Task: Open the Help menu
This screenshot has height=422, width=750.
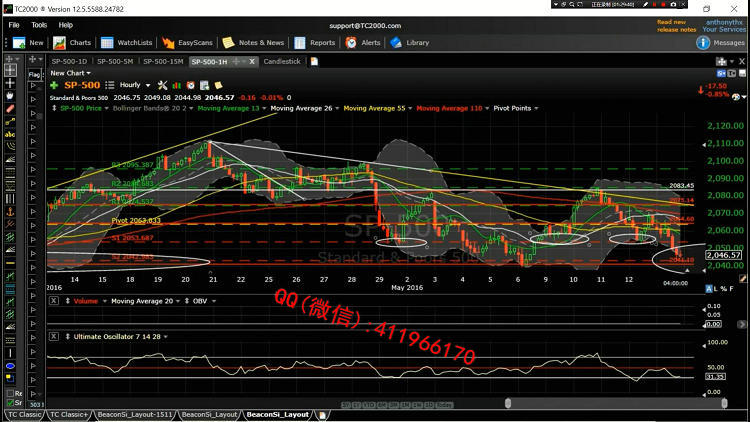Action: pyautogui.click(x=66, y=25)
